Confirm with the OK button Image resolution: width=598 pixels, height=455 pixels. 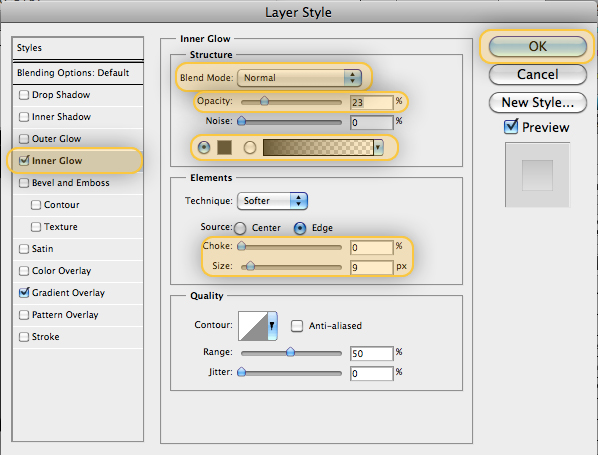(537, 47)
